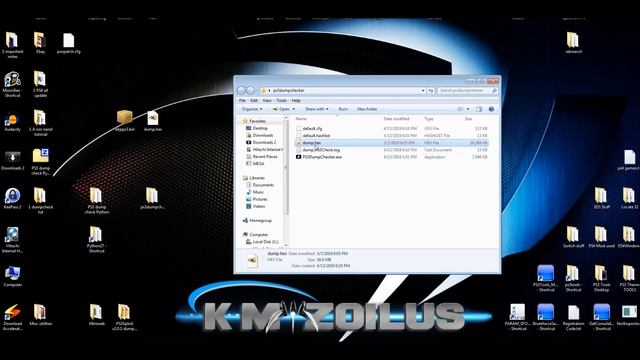Sort files by Type column header

(x=429, y=119)
